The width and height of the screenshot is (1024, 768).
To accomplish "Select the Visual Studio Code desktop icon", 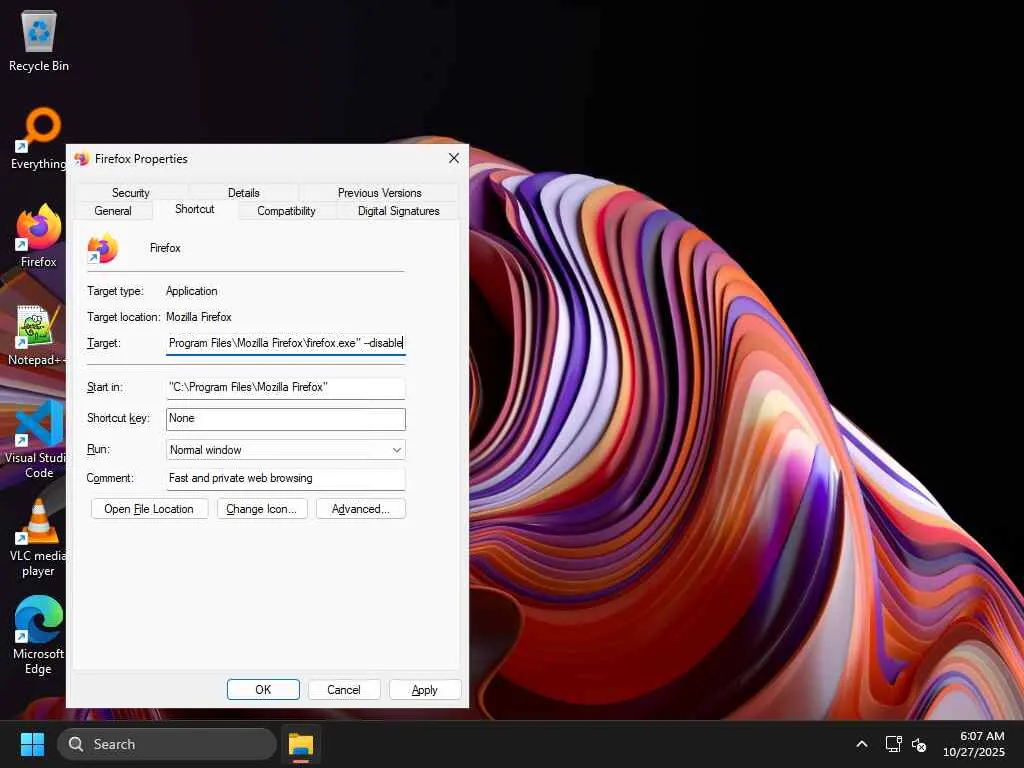I will tap(37, 440).
